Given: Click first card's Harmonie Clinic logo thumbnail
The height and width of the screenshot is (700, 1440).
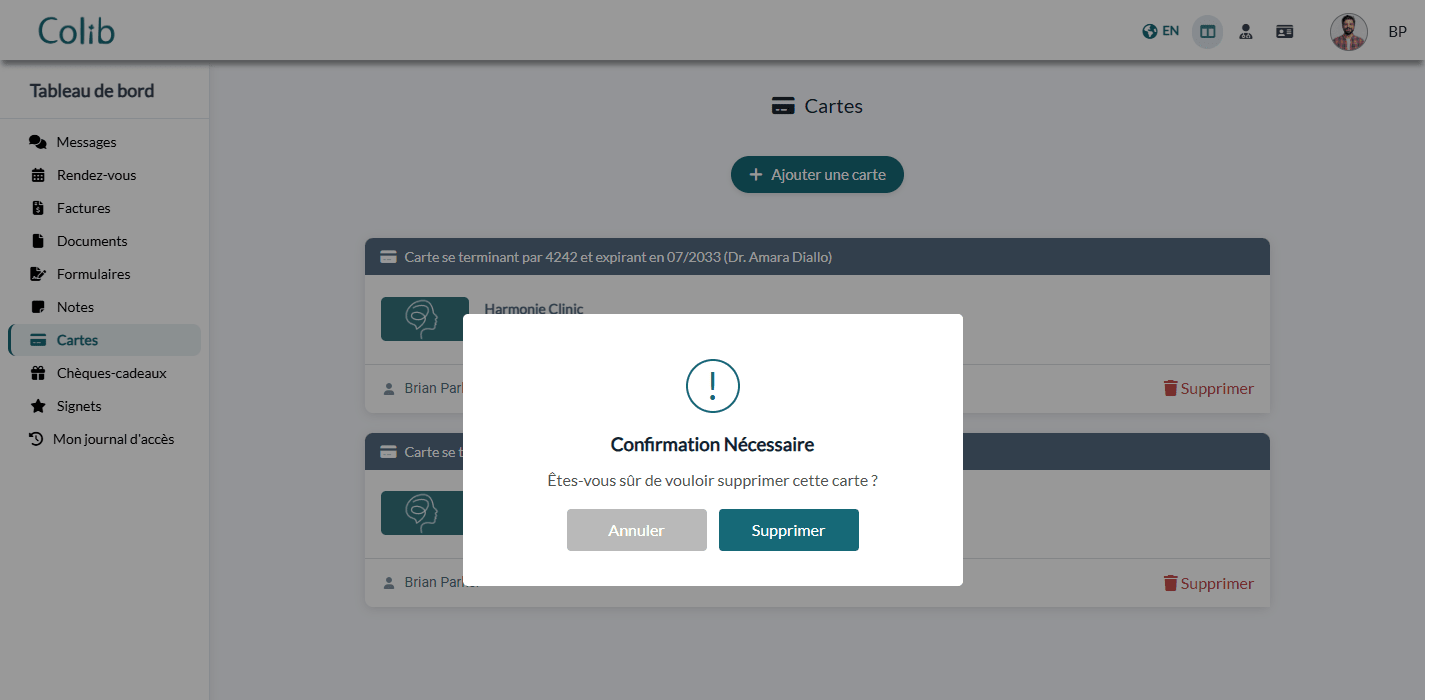Looking at the screenshot, I should pos(425,319).
